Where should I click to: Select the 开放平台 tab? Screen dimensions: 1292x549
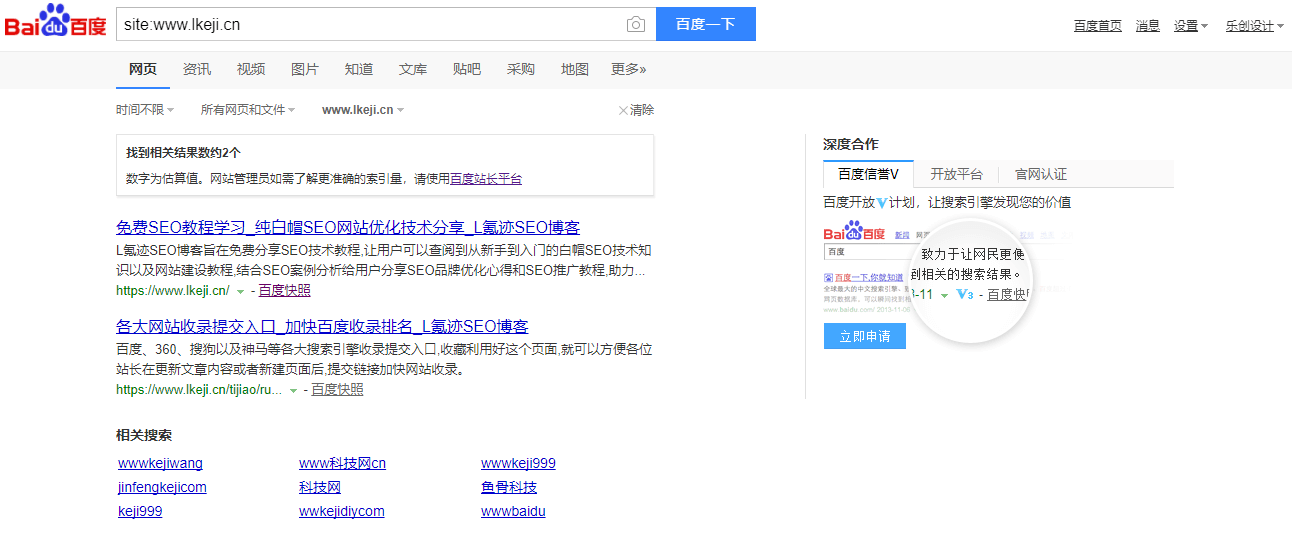956,174
